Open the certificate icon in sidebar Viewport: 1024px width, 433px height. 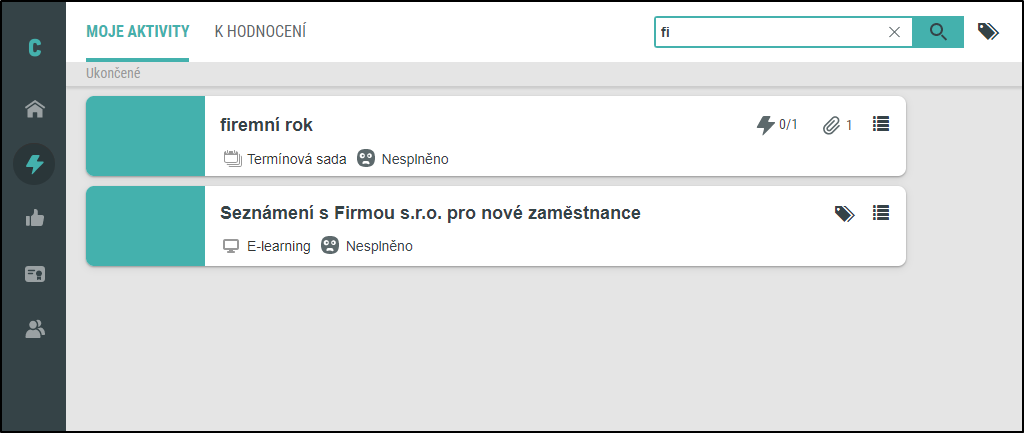(x=35, y=274)
